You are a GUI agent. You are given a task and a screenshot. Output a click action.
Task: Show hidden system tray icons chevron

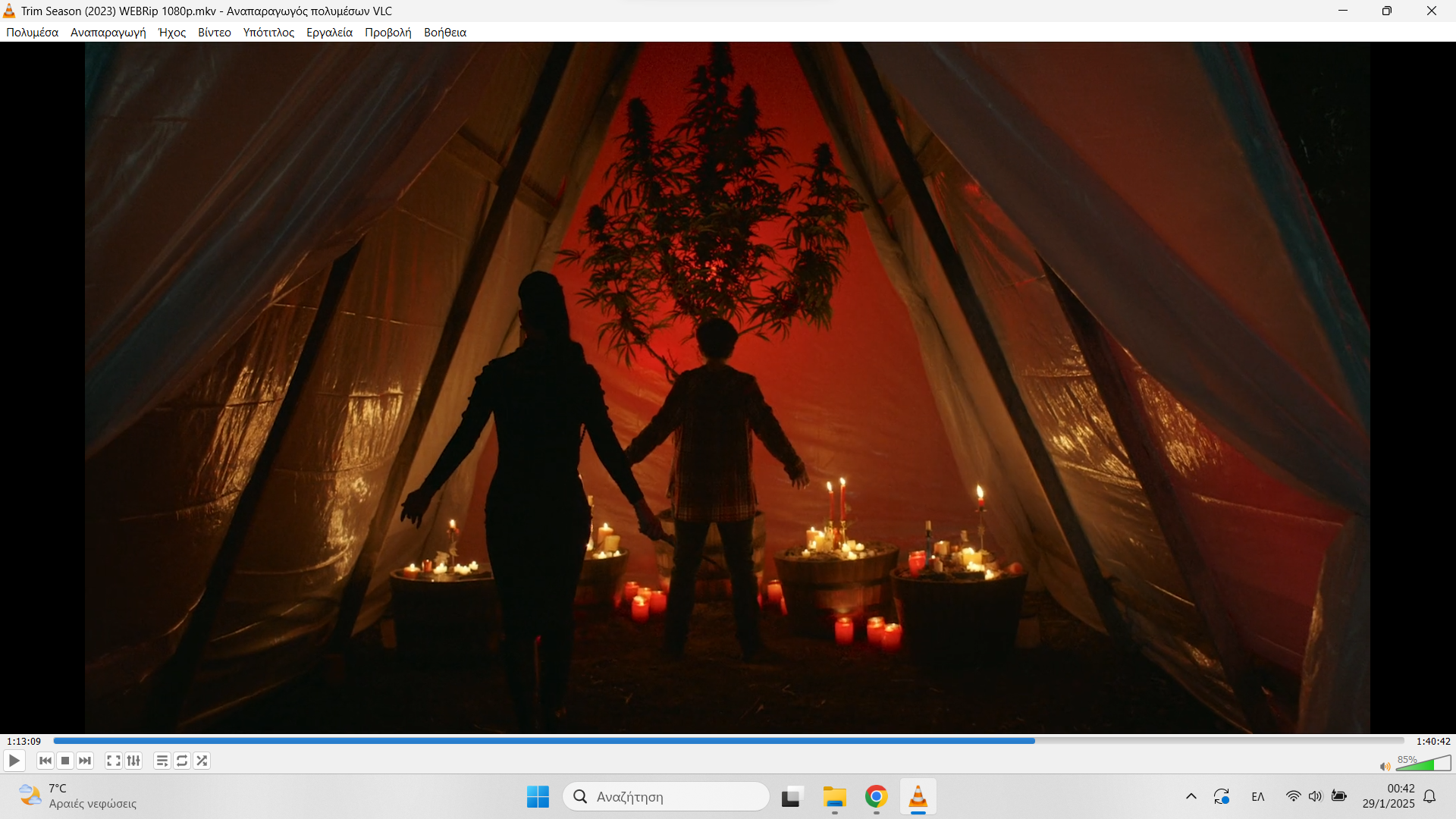click(1191, 796)
